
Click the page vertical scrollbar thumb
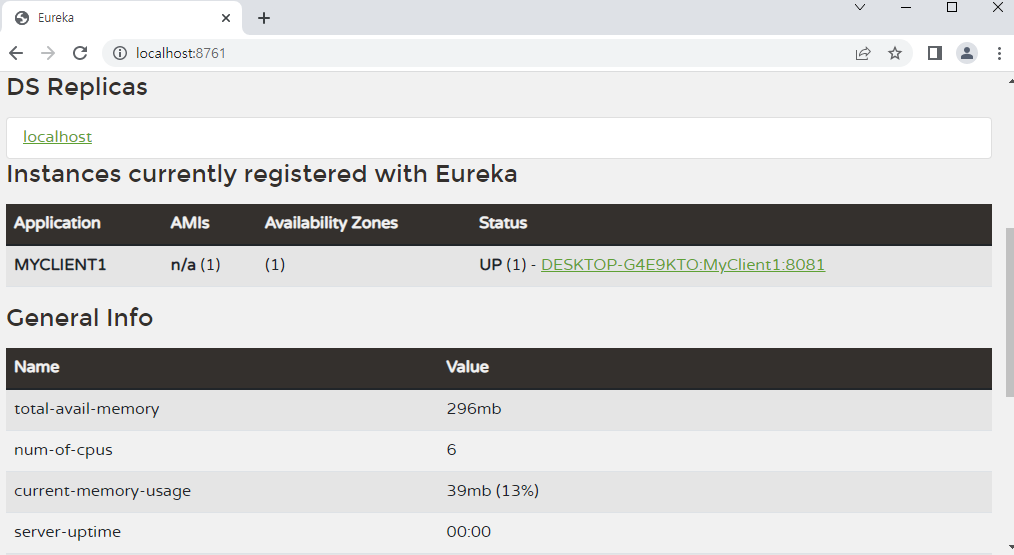1010,312
